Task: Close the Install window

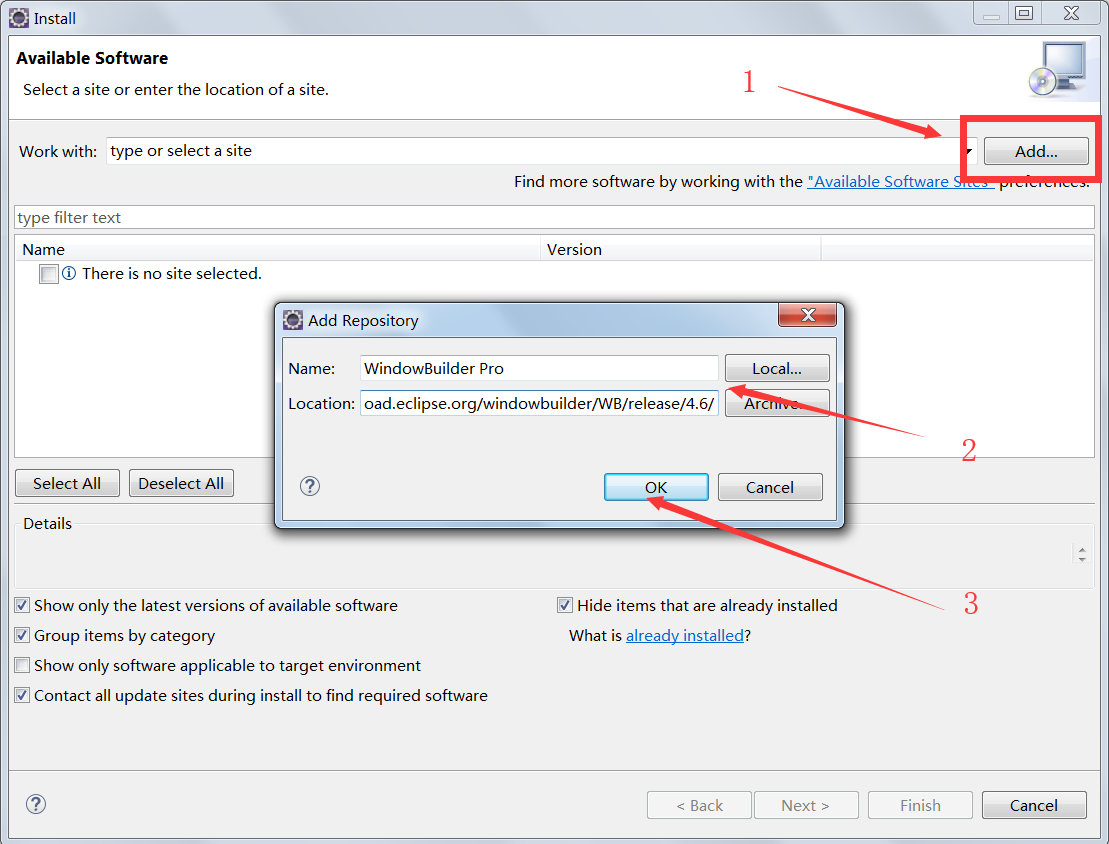Action: click(x=1072, y=13)
